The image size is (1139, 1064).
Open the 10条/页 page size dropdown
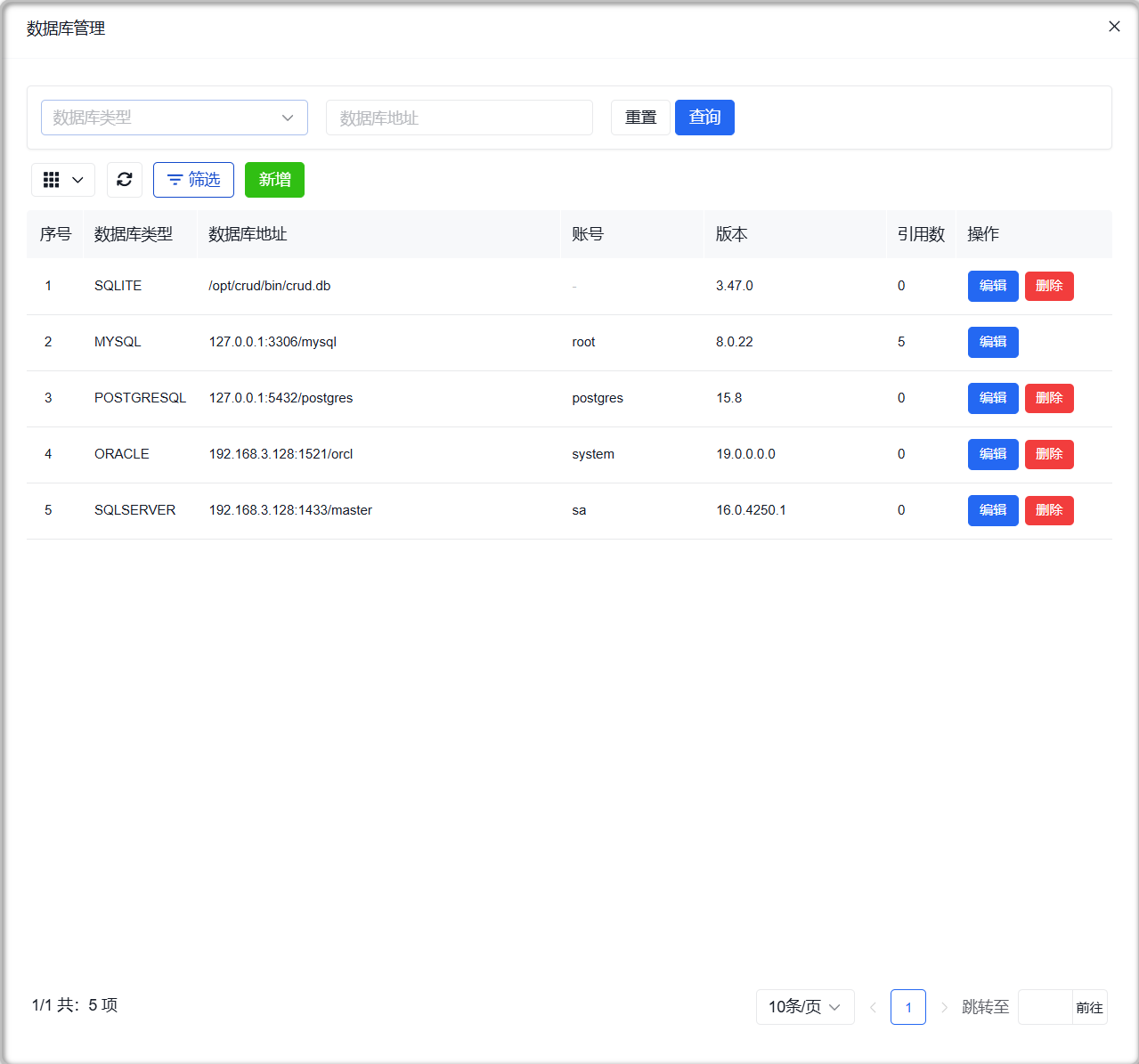click(805, 1007)
